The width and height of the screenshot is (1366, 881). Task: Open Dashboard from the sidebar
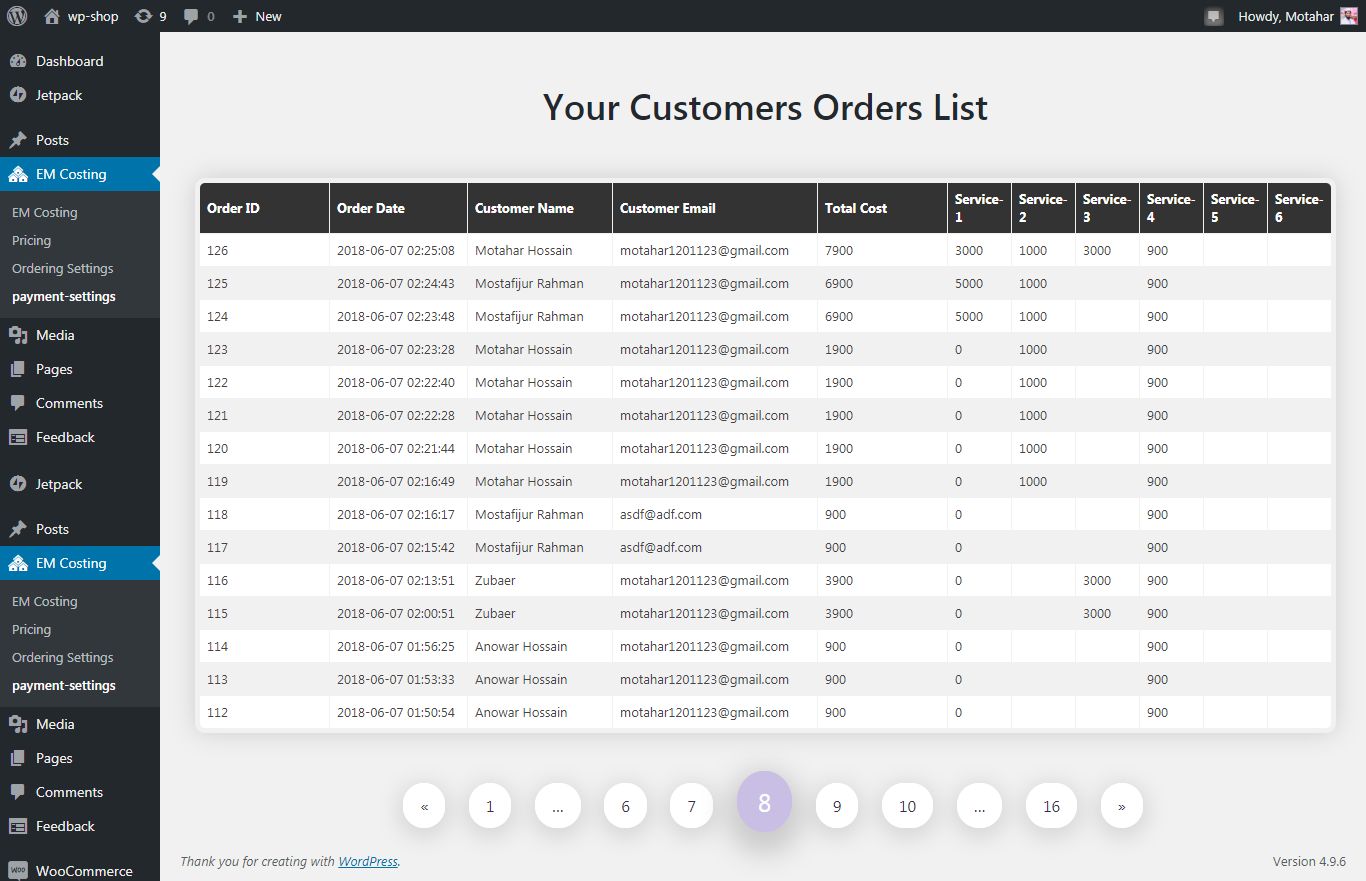pyautogui.click(x=69, y=61)
